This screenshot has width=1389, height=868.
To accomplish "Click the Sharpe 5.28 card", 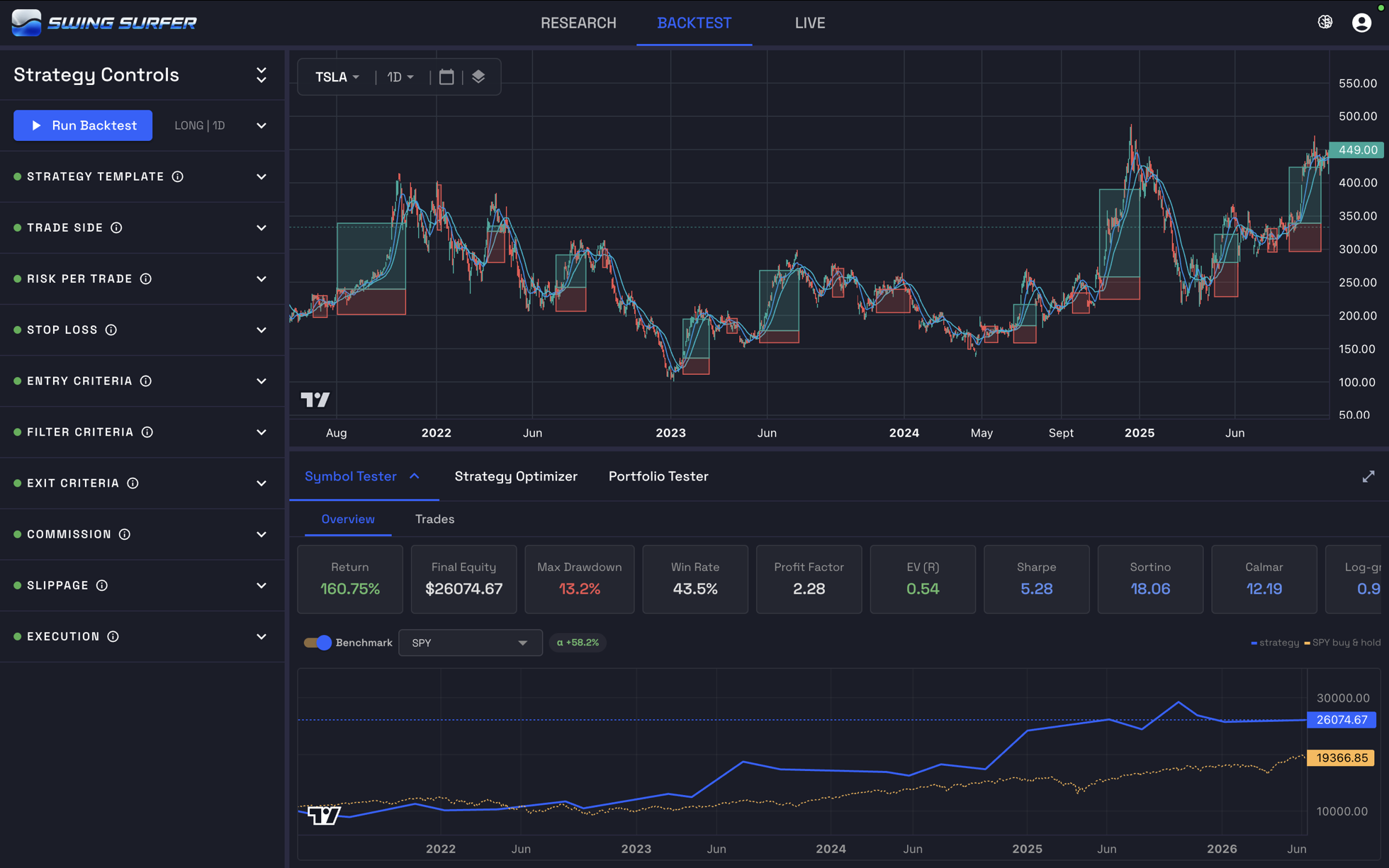I will pos(1036,579).
